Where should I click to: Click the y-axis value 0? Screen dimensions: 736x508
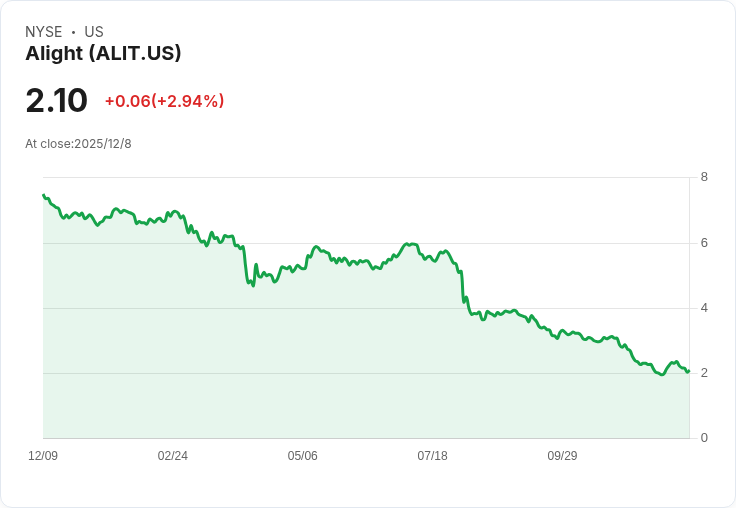(704, 438)
